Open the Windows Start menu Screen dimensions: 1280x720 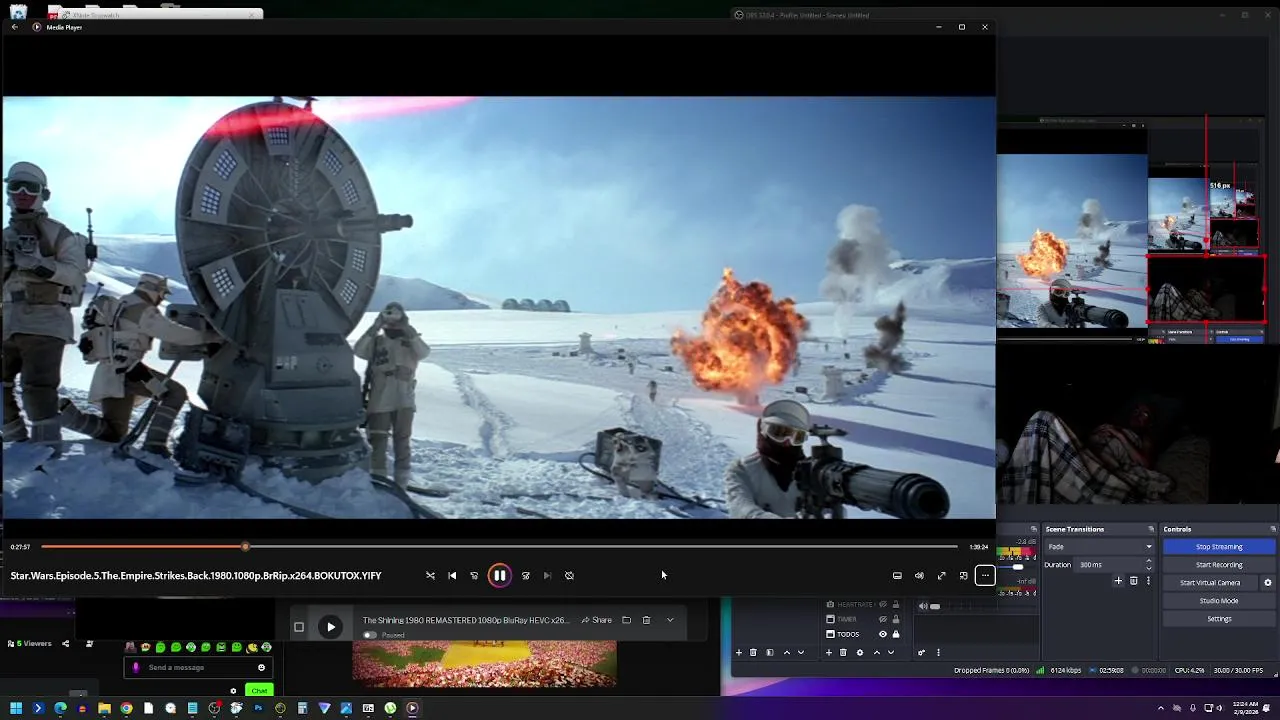pos(16,708)
